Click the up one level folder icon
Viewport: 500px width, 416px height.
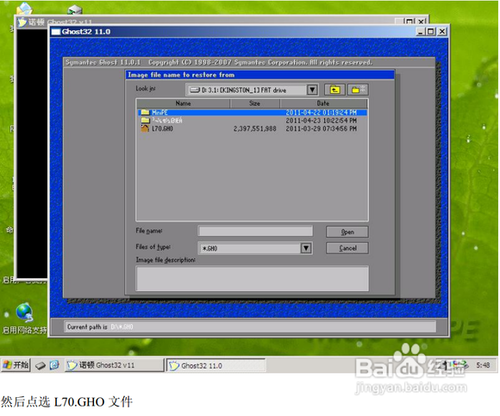tap(335, 90)
